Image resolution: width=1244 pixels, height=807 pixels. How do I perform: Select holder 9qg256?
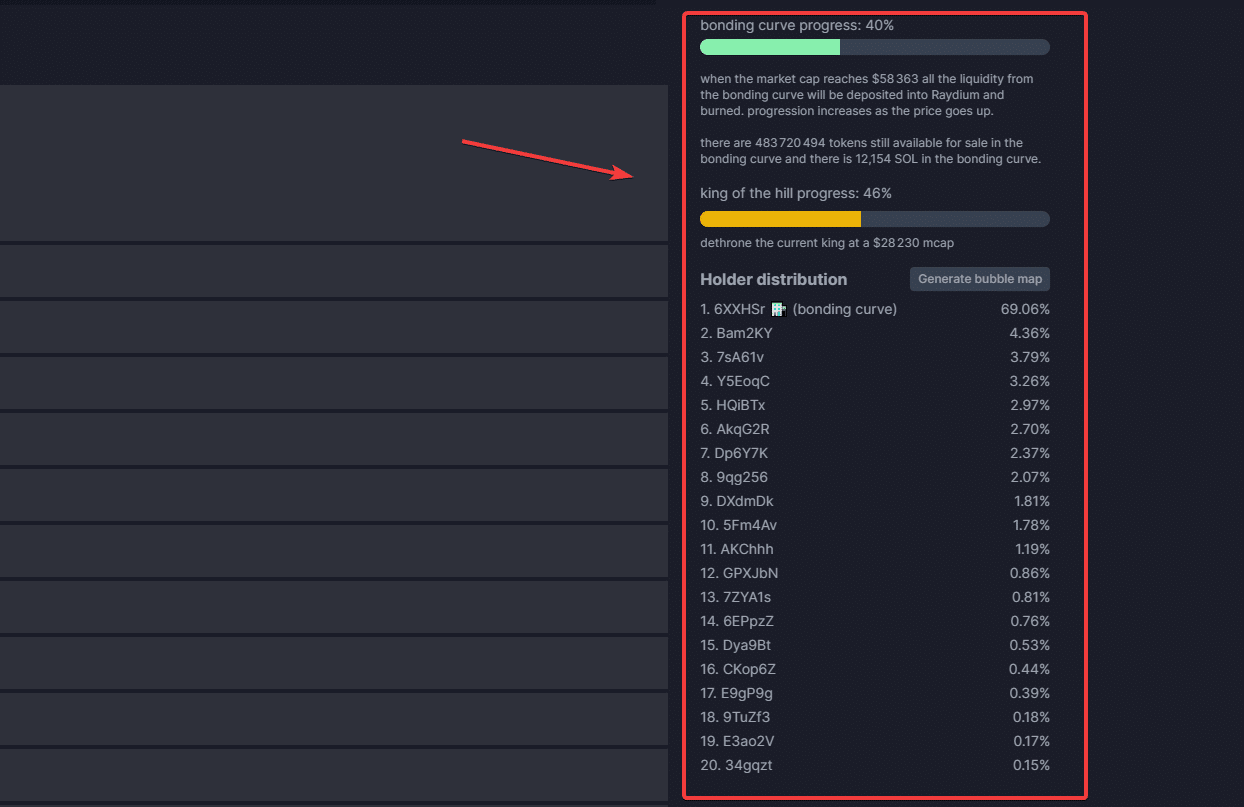[741, 477]
